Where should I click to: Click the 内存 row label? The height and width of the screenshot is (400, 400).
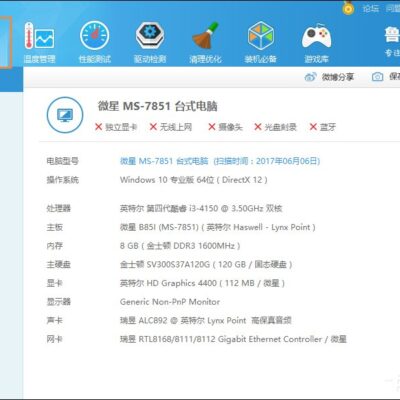point(54,246)
